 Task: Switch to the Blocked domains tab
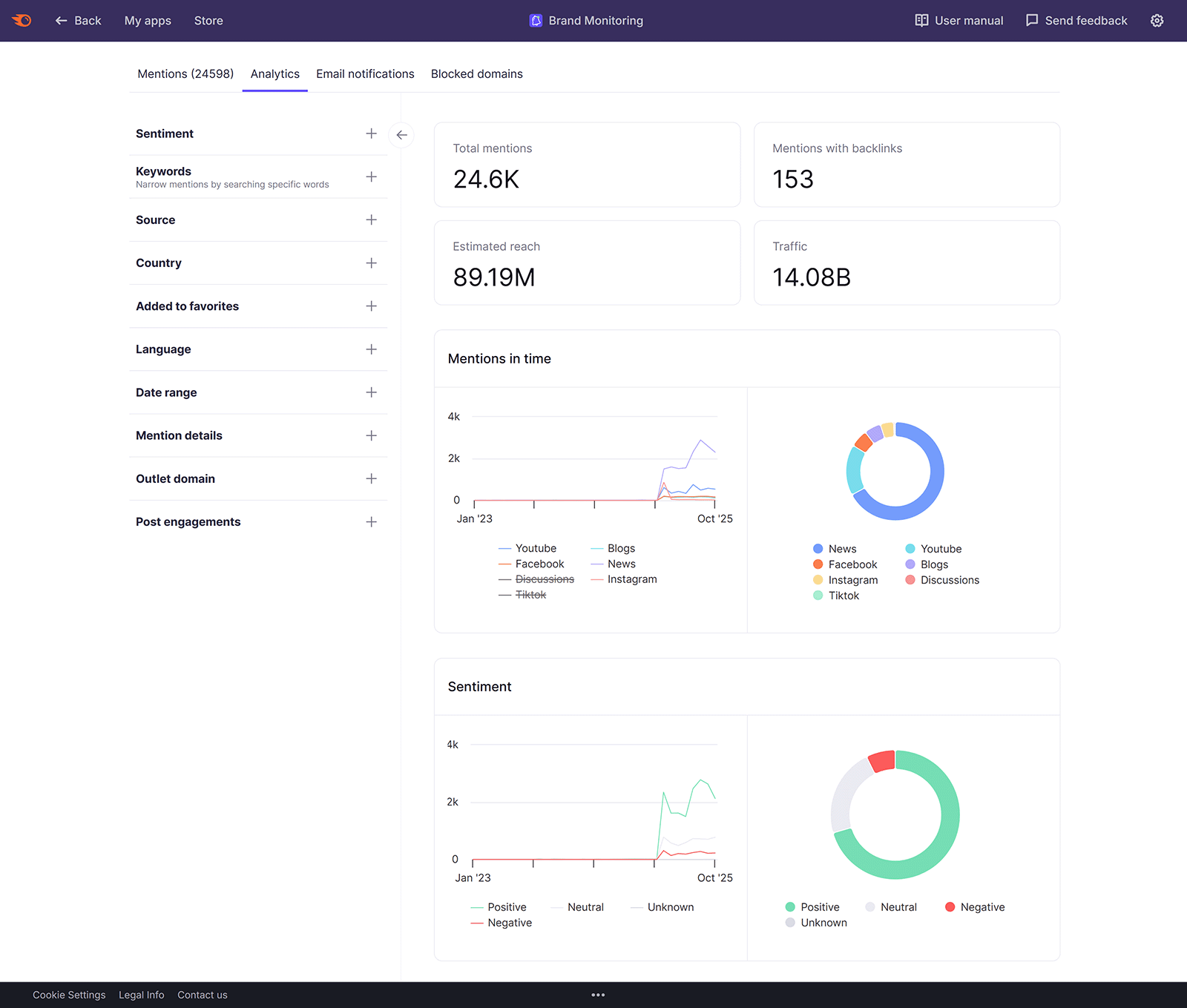tap(476, 73)
